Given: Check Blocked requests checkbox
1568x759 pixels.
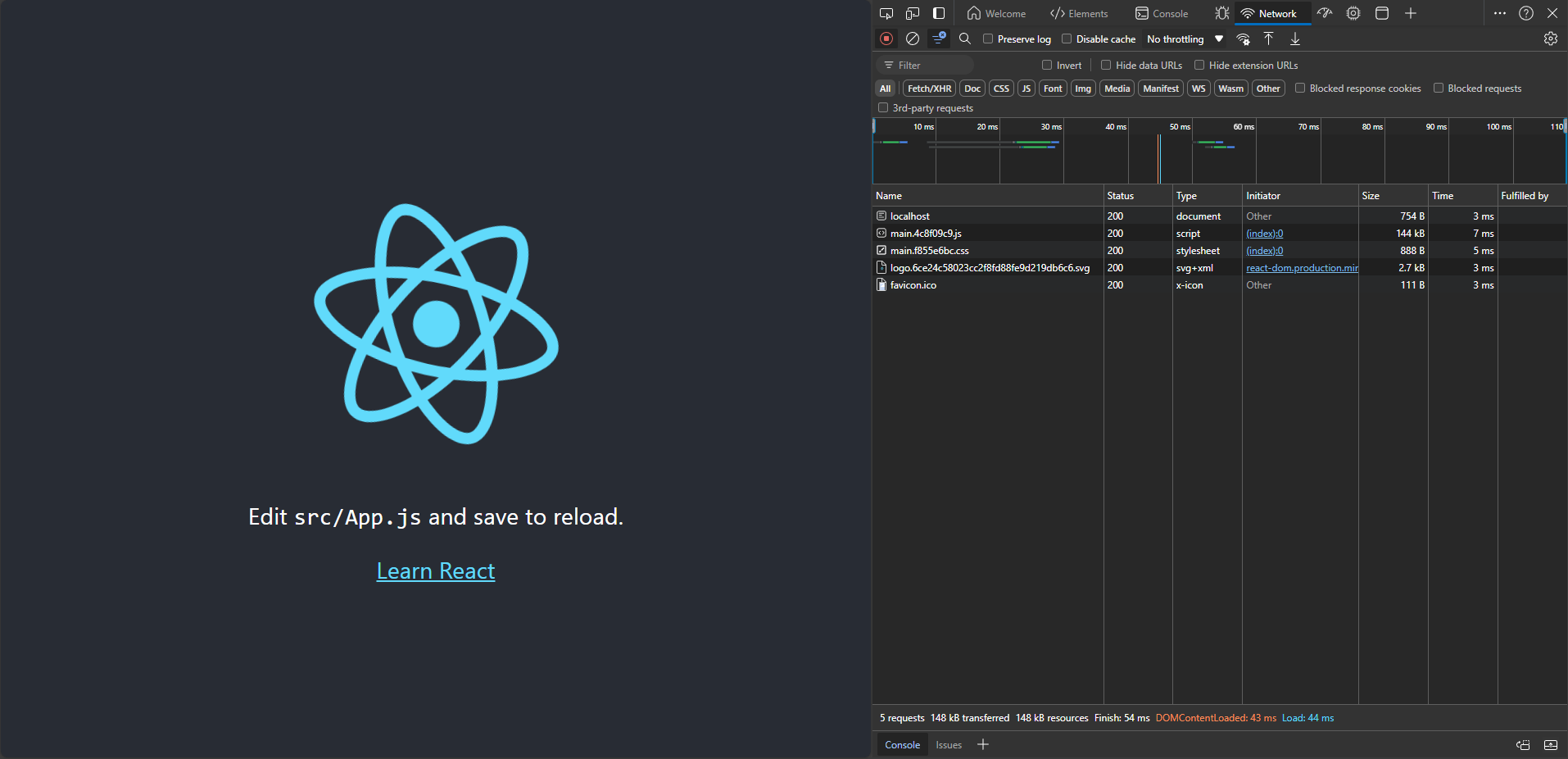Looking at the screenshot, I should 1439,88.
